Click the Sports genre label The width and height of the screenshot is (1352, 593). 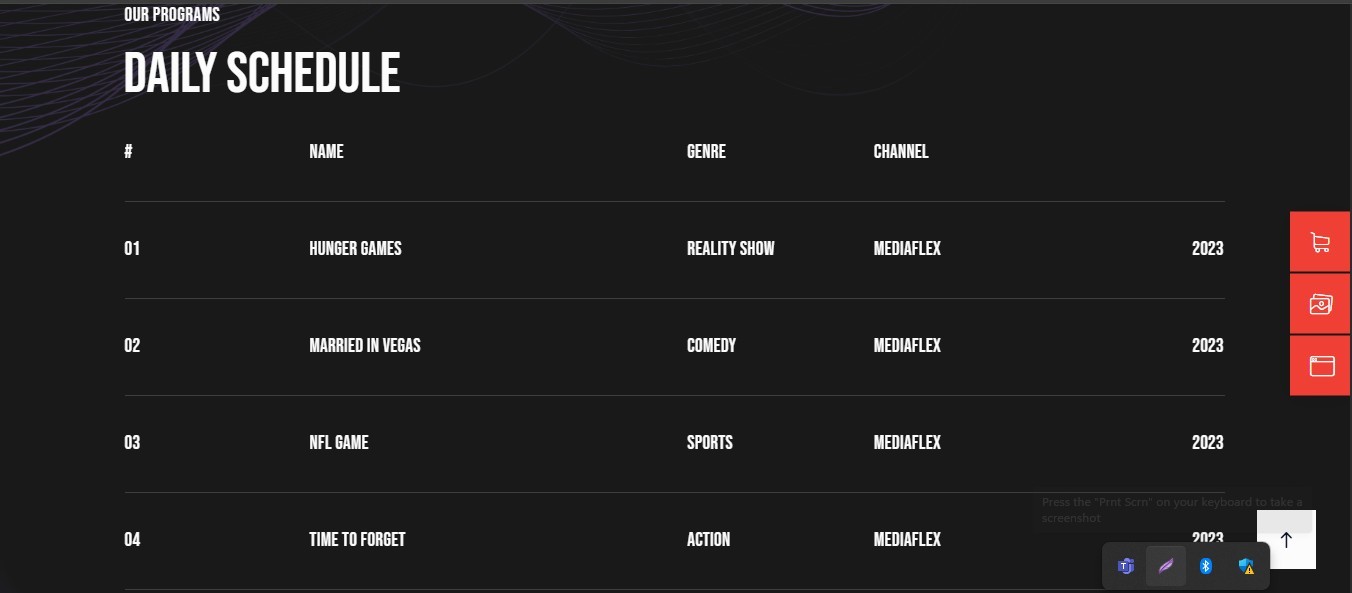(710, 442)
